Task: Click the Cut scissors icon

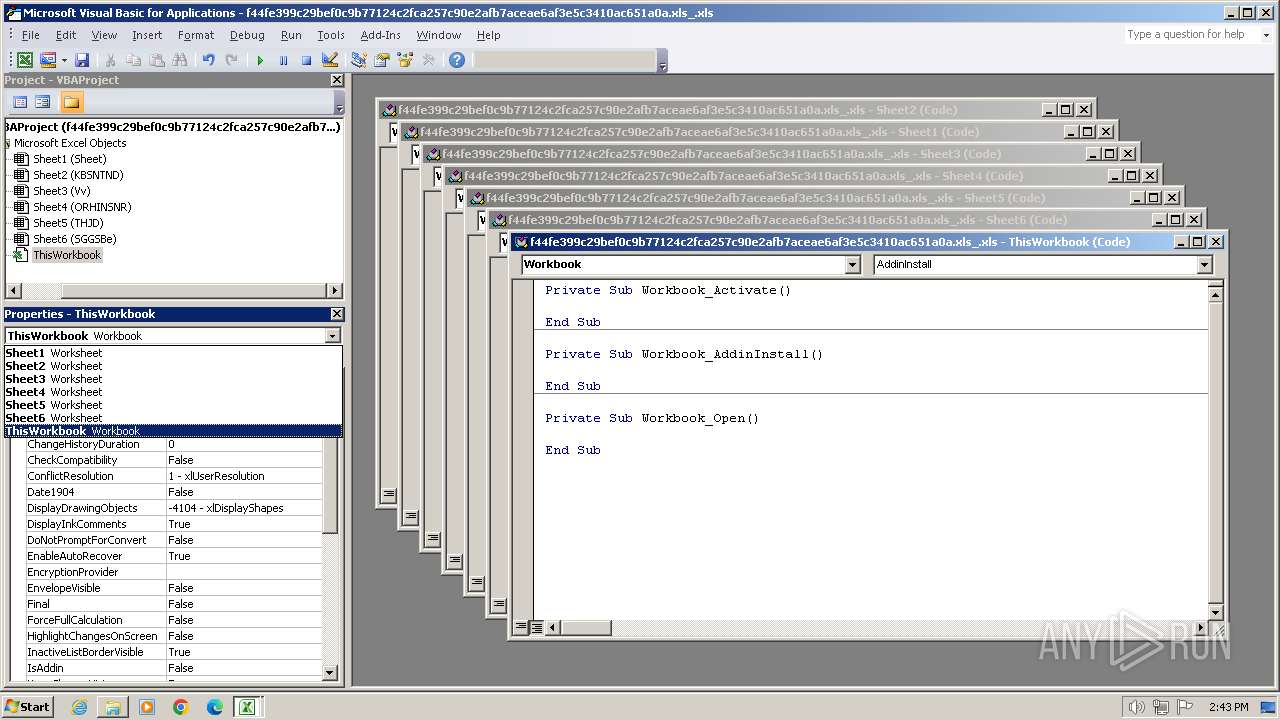Action: [111, 60]
